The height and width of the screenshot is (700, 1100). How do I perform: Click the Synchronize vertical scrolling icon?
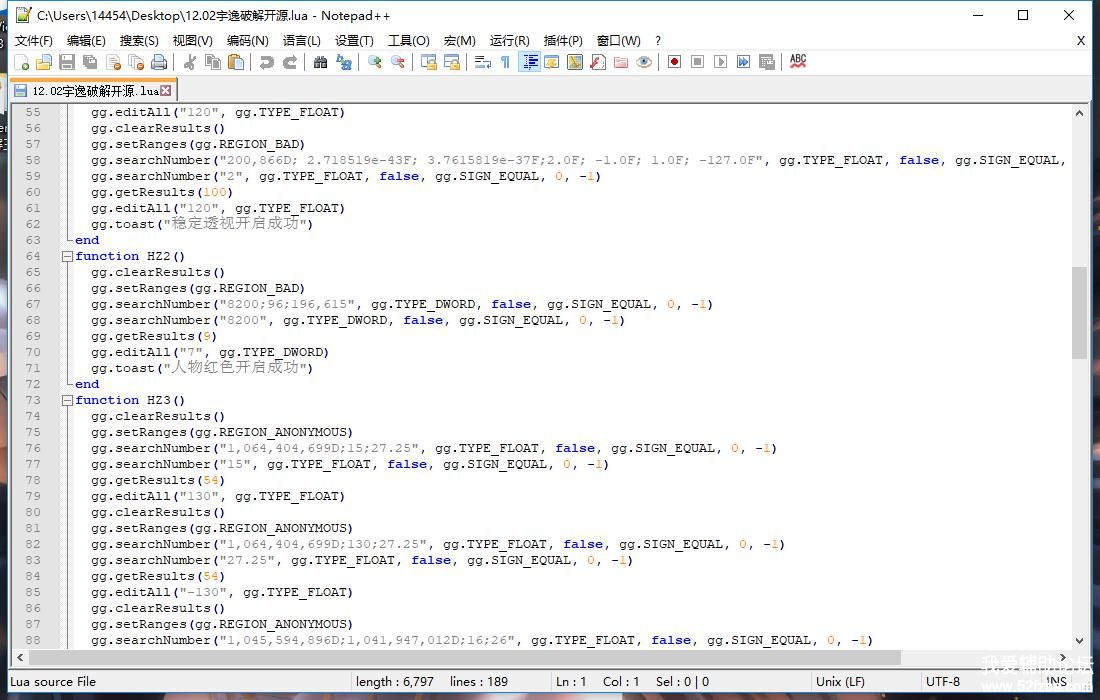[x=429, y=62]
